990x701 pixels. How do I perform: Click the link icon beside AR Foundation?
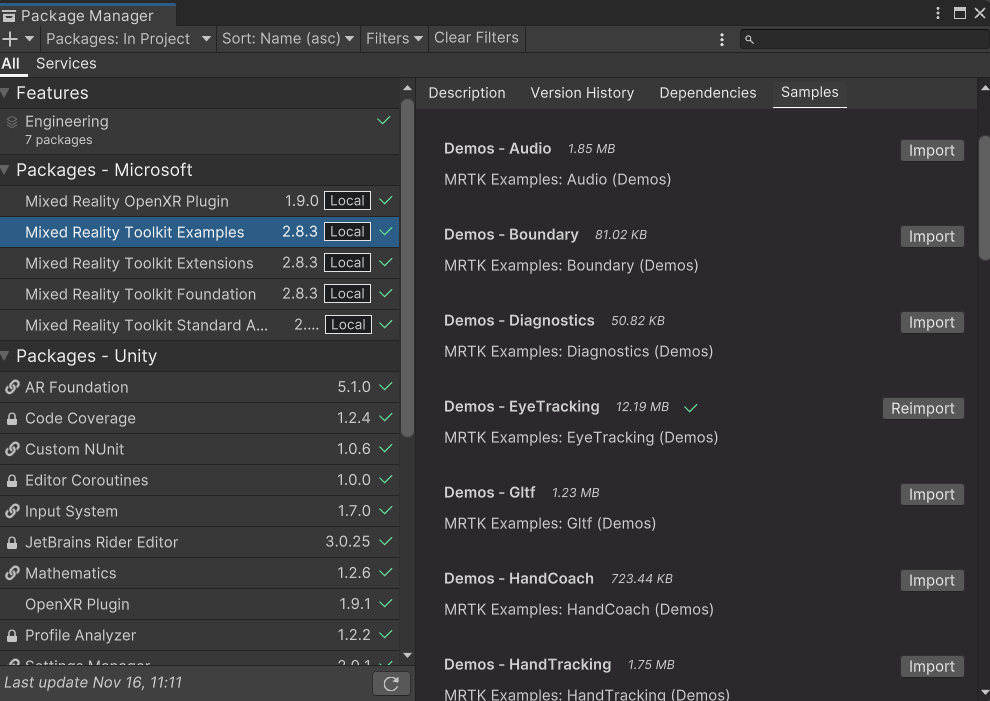12,387
